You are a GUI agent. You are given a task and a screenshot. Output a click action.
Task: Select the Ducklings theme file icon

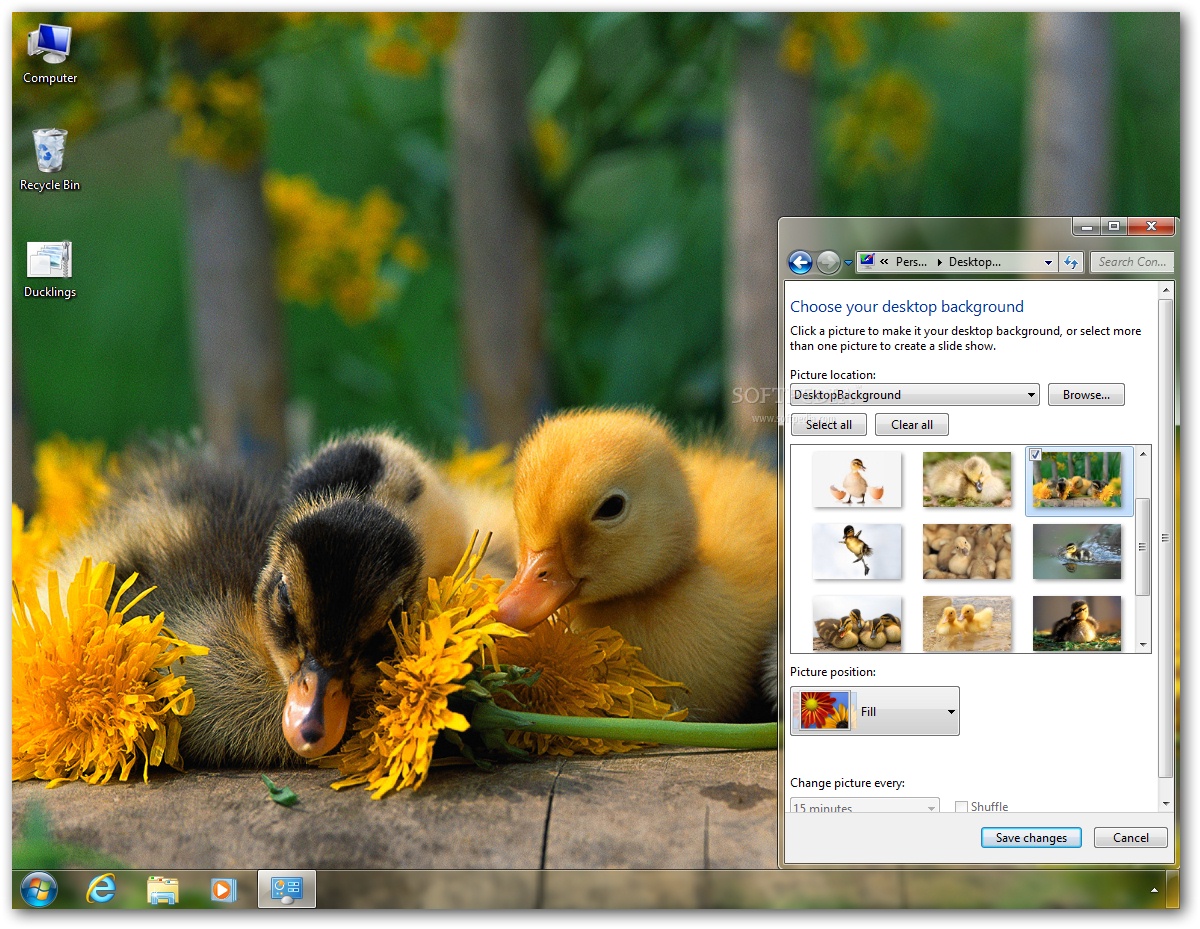50,268
